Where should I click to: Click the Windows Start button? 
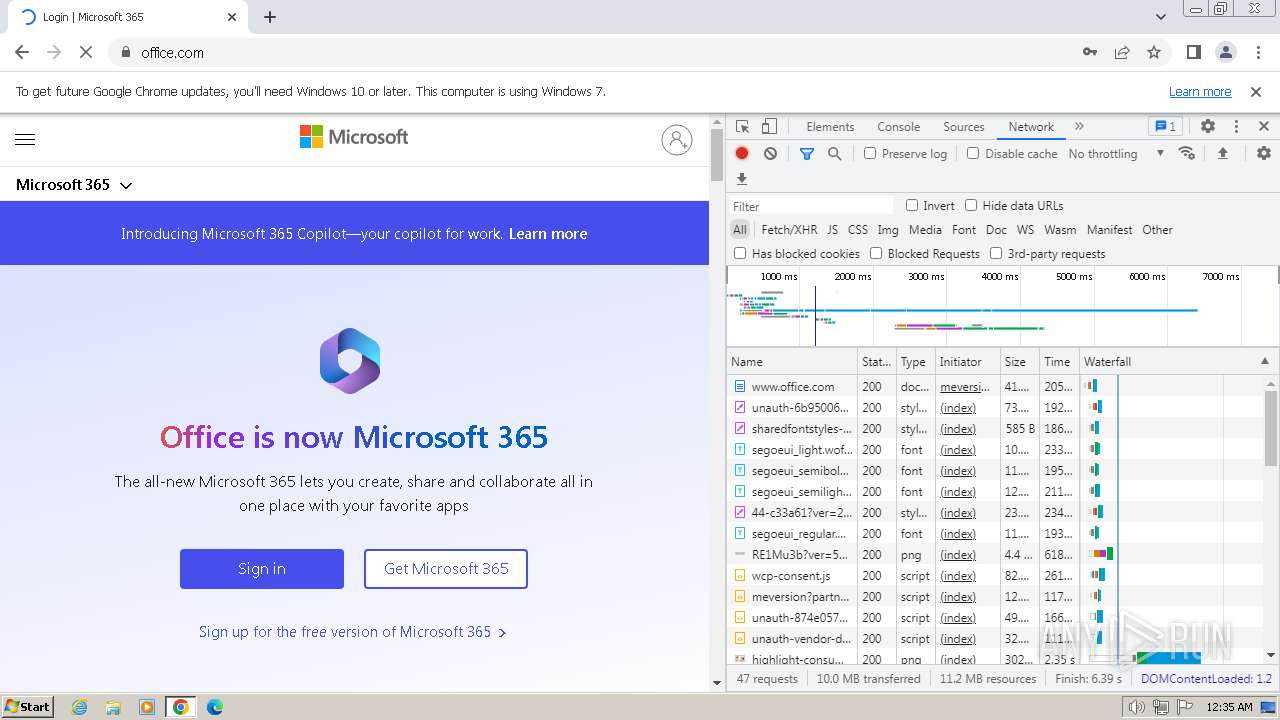point(28,706)
